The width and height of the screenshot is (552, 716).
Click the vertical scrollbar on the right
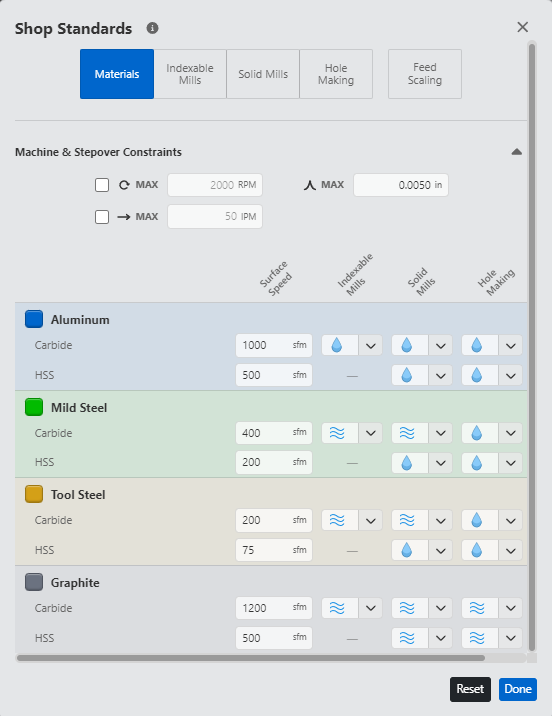pyautogui.click(x=531, y=347)
